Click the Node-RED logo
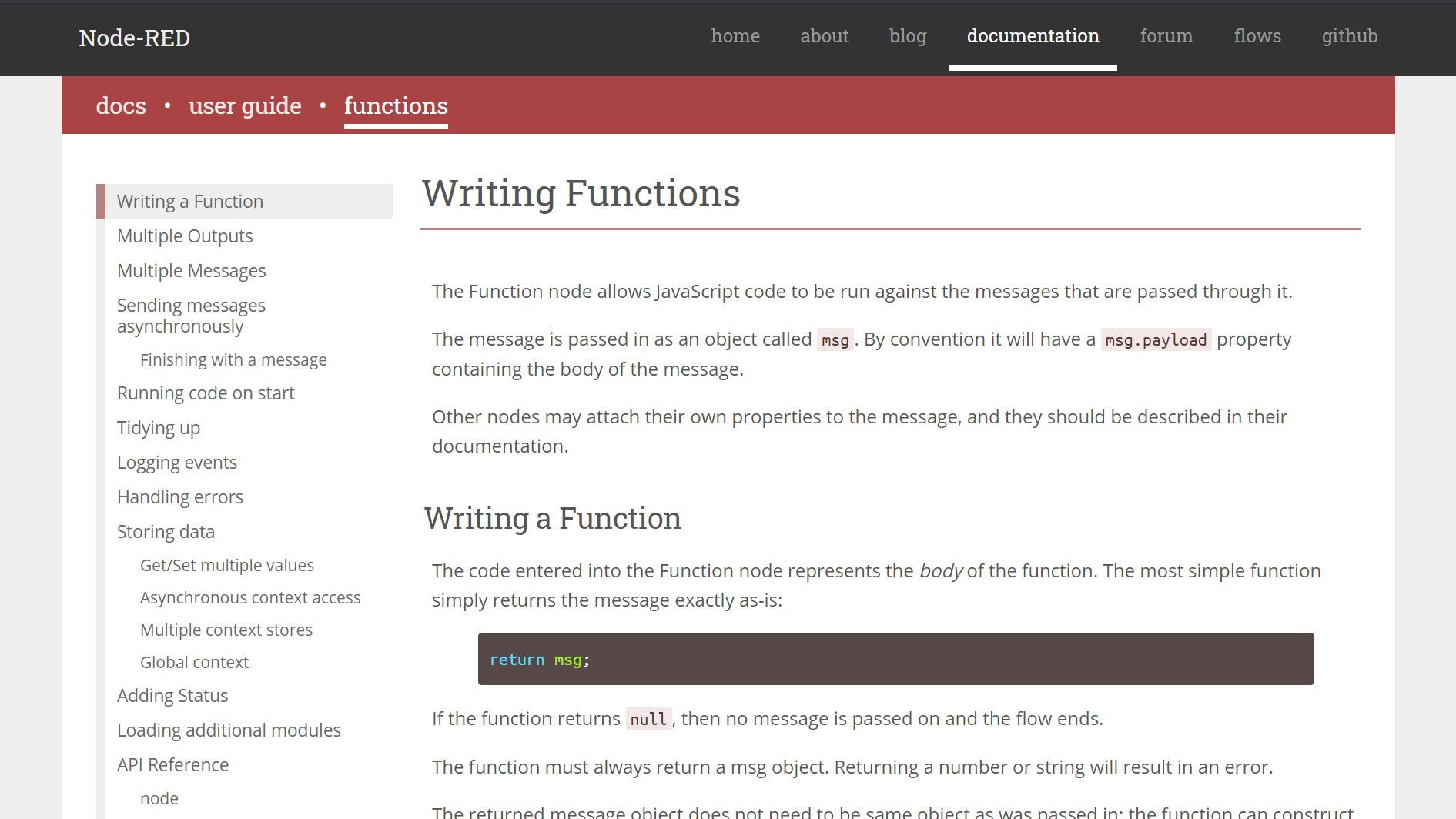Image resolution: width=1456 pixels, height=819 pixels. tap(134, 38)
